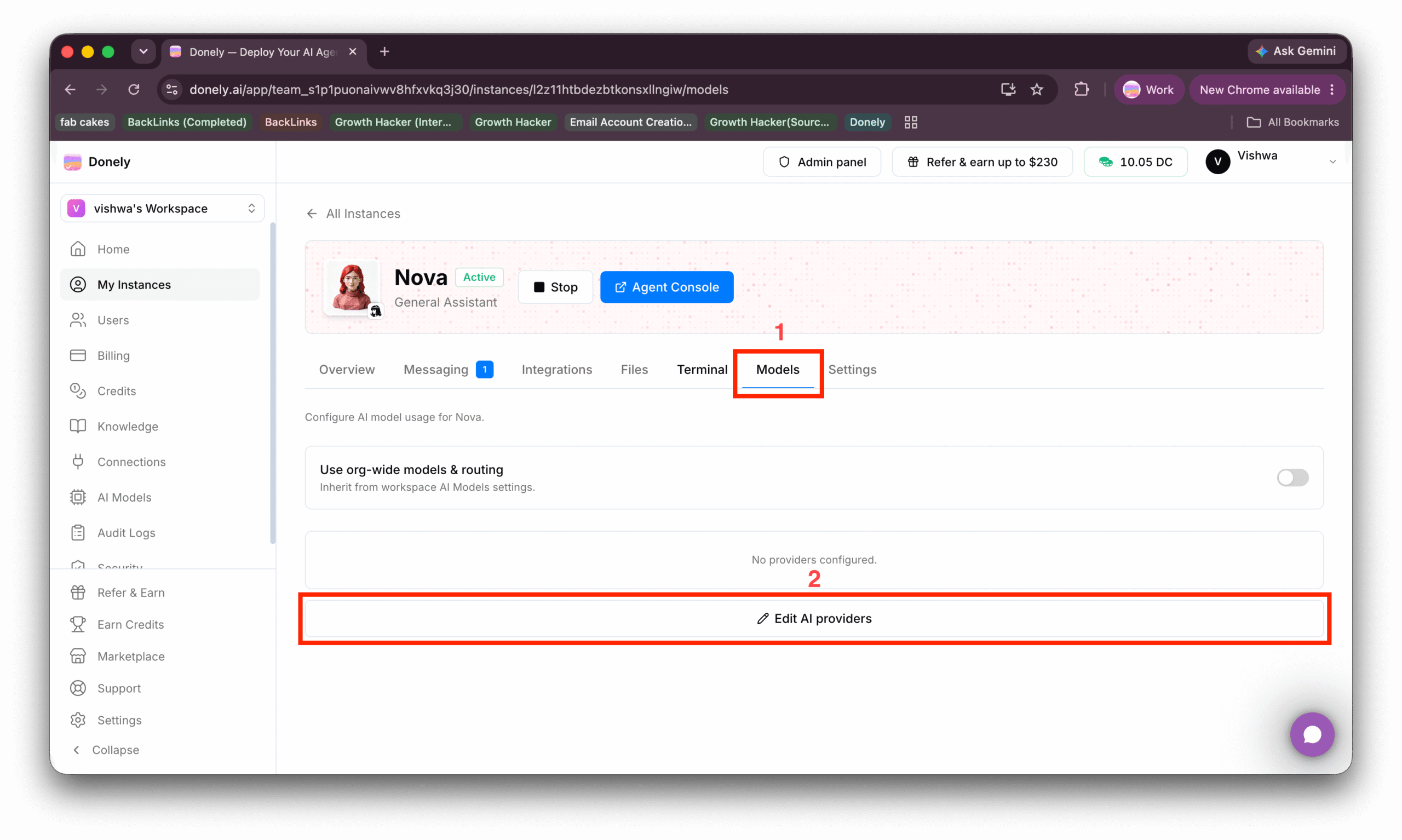Open the tab search dropdown arrow
Screen dimensions: 1402x840
tap(143, 51)
